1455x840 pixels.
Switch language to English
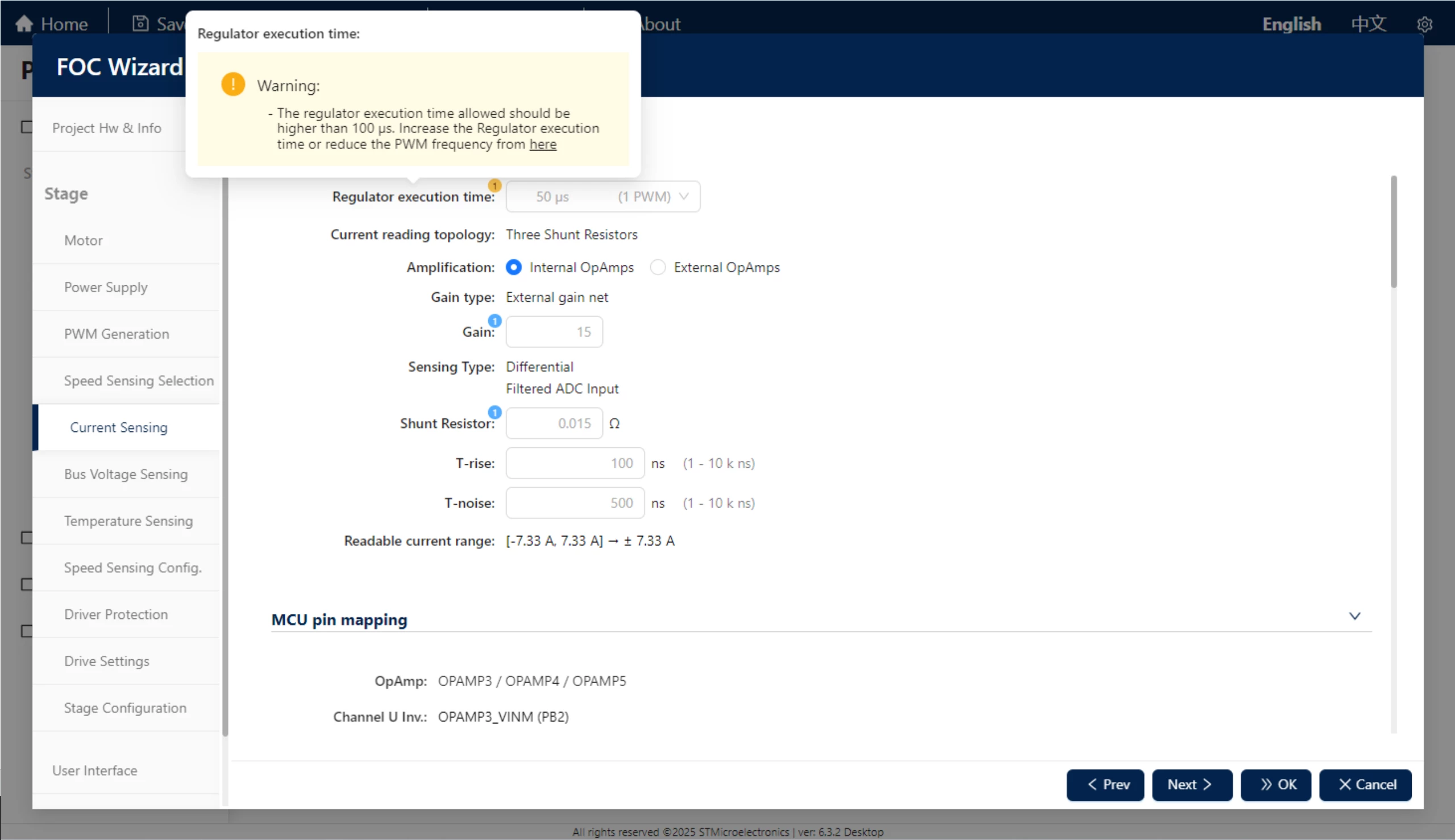pos(1291,24)
